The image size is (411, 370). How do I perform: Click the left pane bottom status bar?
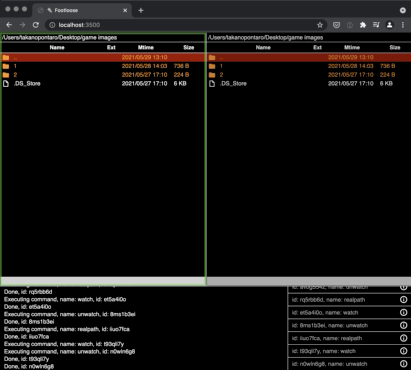(103, 281)
